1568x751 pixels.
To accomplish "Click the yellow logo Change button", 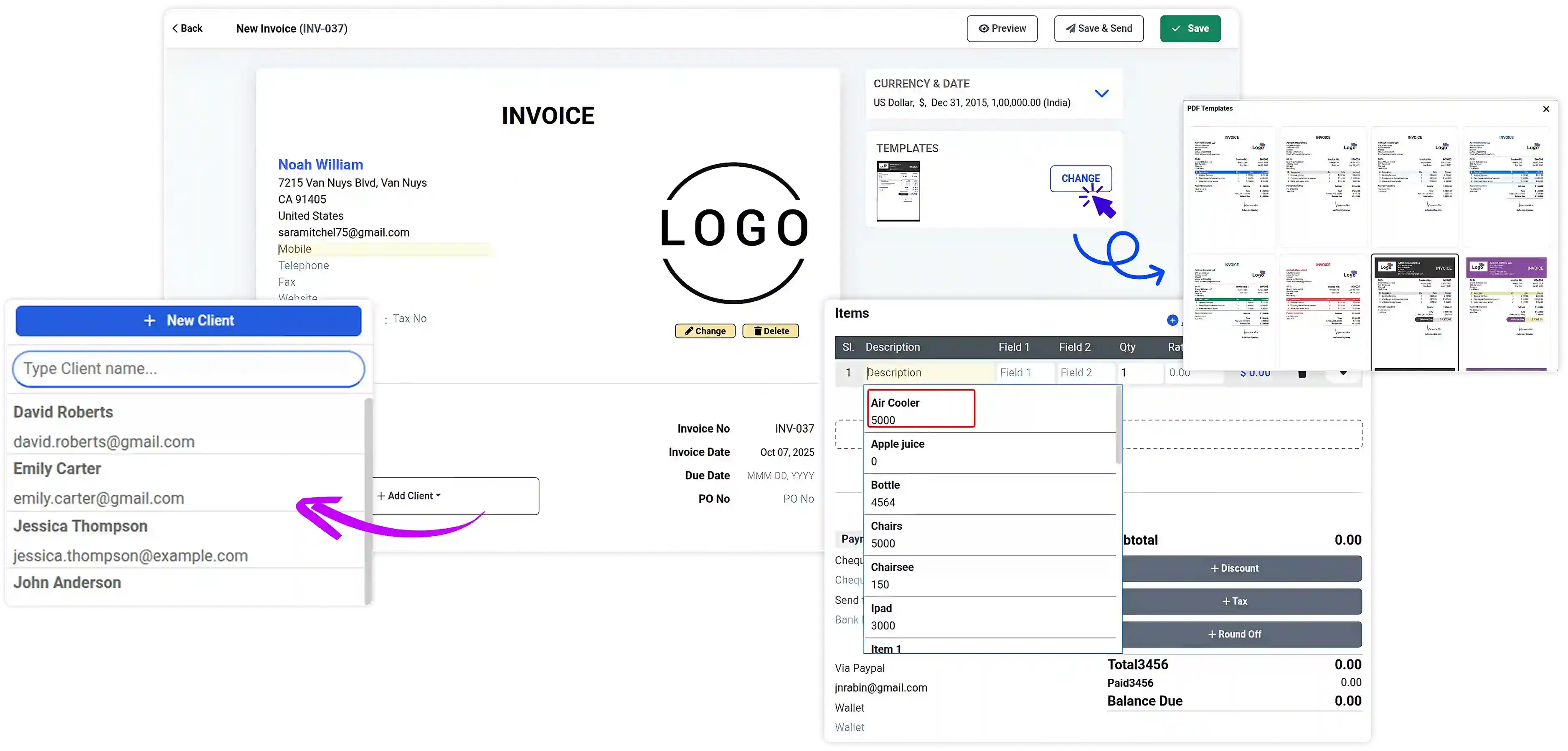I will 705,331.
